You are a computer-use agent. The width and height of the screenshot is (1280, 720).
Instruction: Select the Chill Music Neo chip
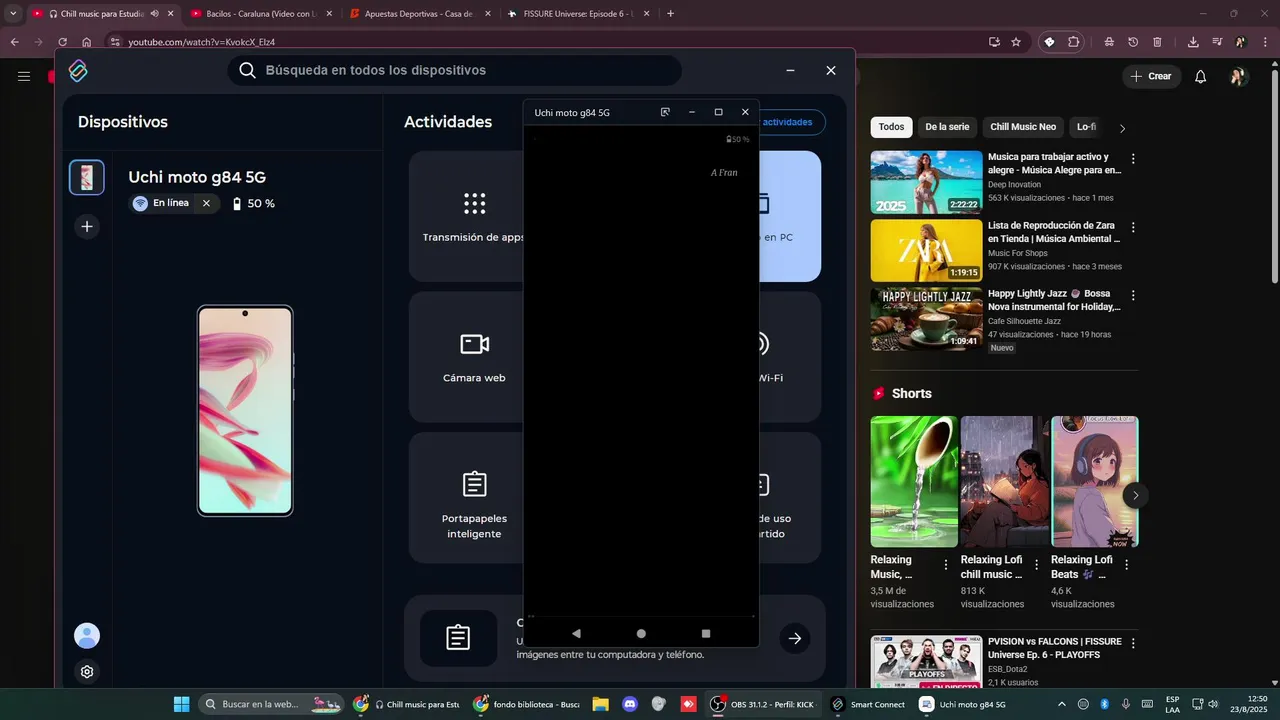point(1023,127)
